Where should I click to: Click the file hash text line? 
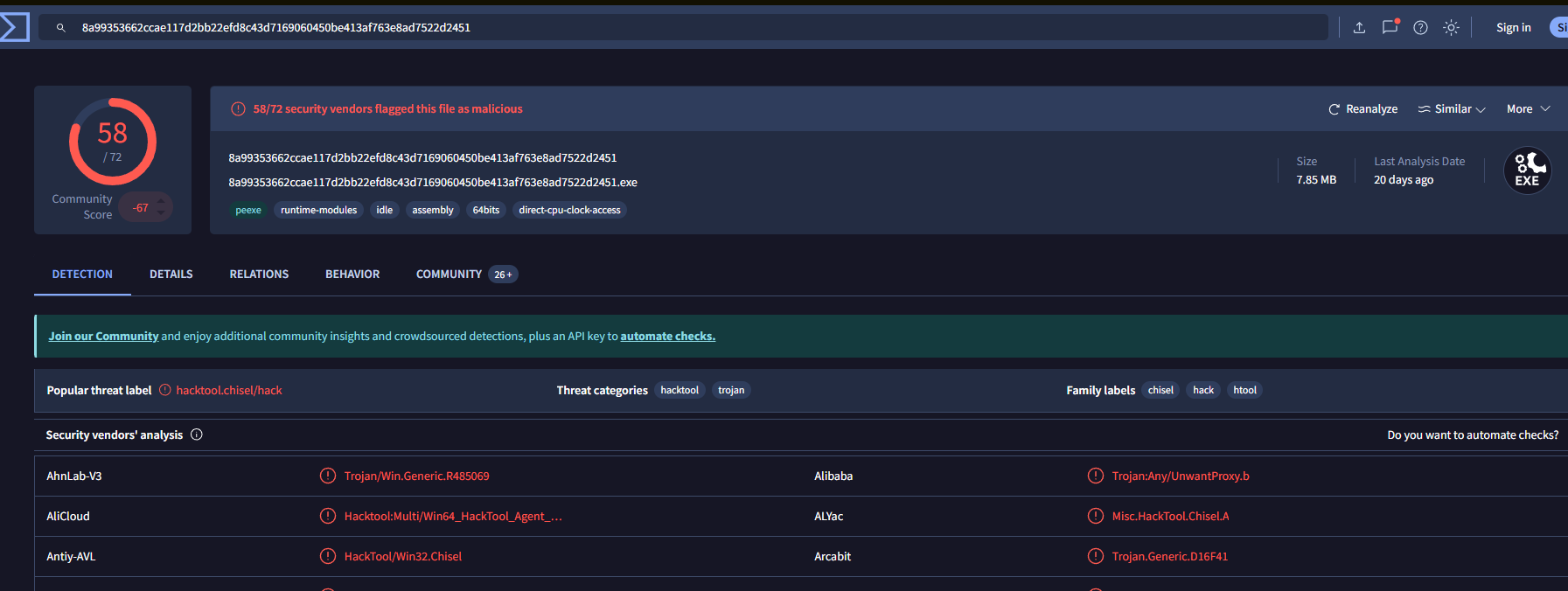[x=422, y=158]
